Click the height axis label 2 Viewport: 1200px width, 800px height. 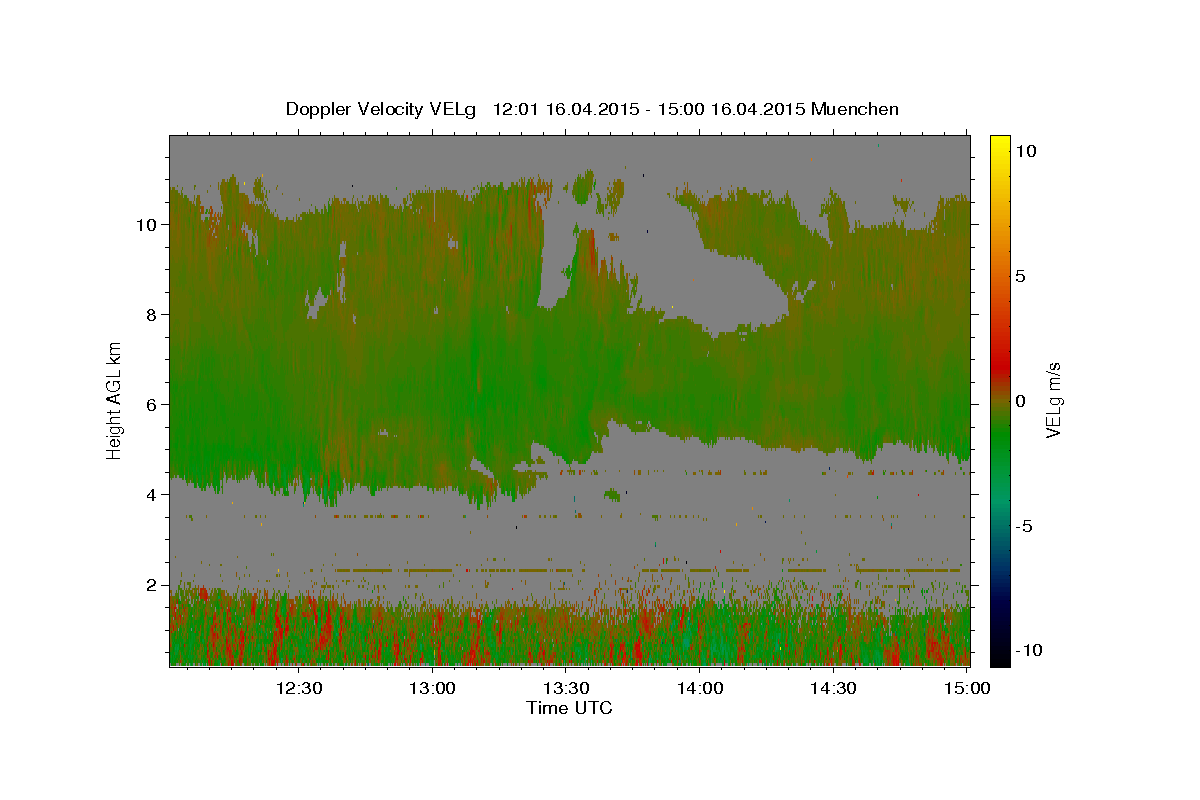tap(152, 585)
